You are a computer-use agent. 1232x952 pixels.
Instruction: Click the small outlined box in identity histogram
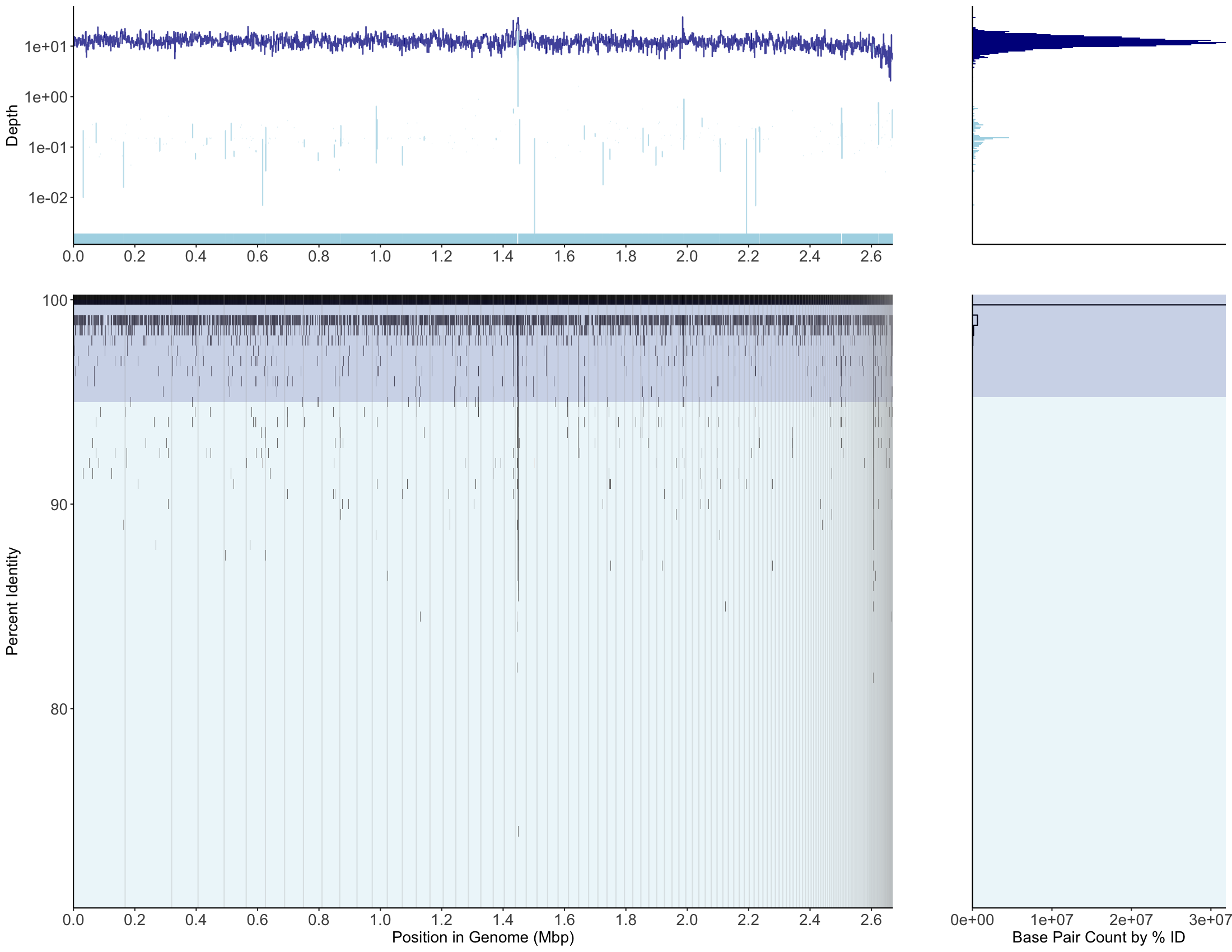pos(975,320)
